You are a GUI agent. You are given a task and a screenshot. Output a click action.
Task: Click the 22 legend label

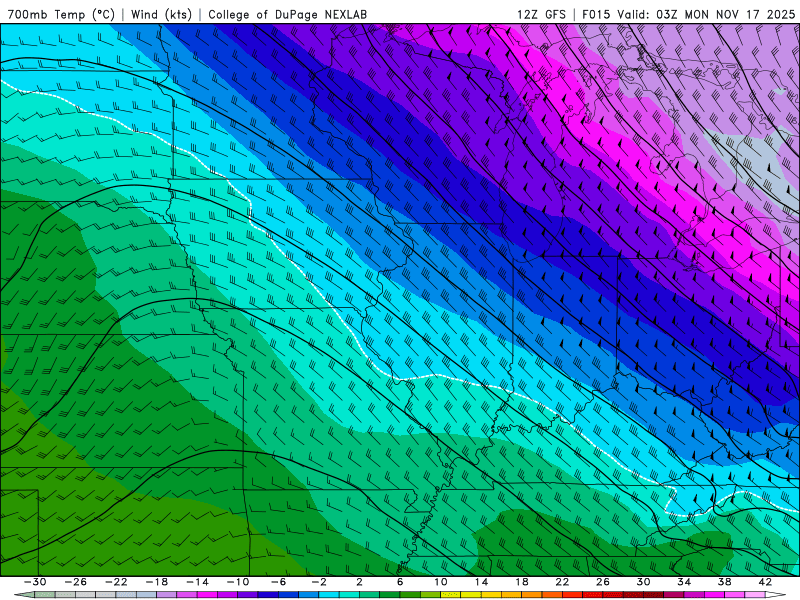tap(562, 582)
